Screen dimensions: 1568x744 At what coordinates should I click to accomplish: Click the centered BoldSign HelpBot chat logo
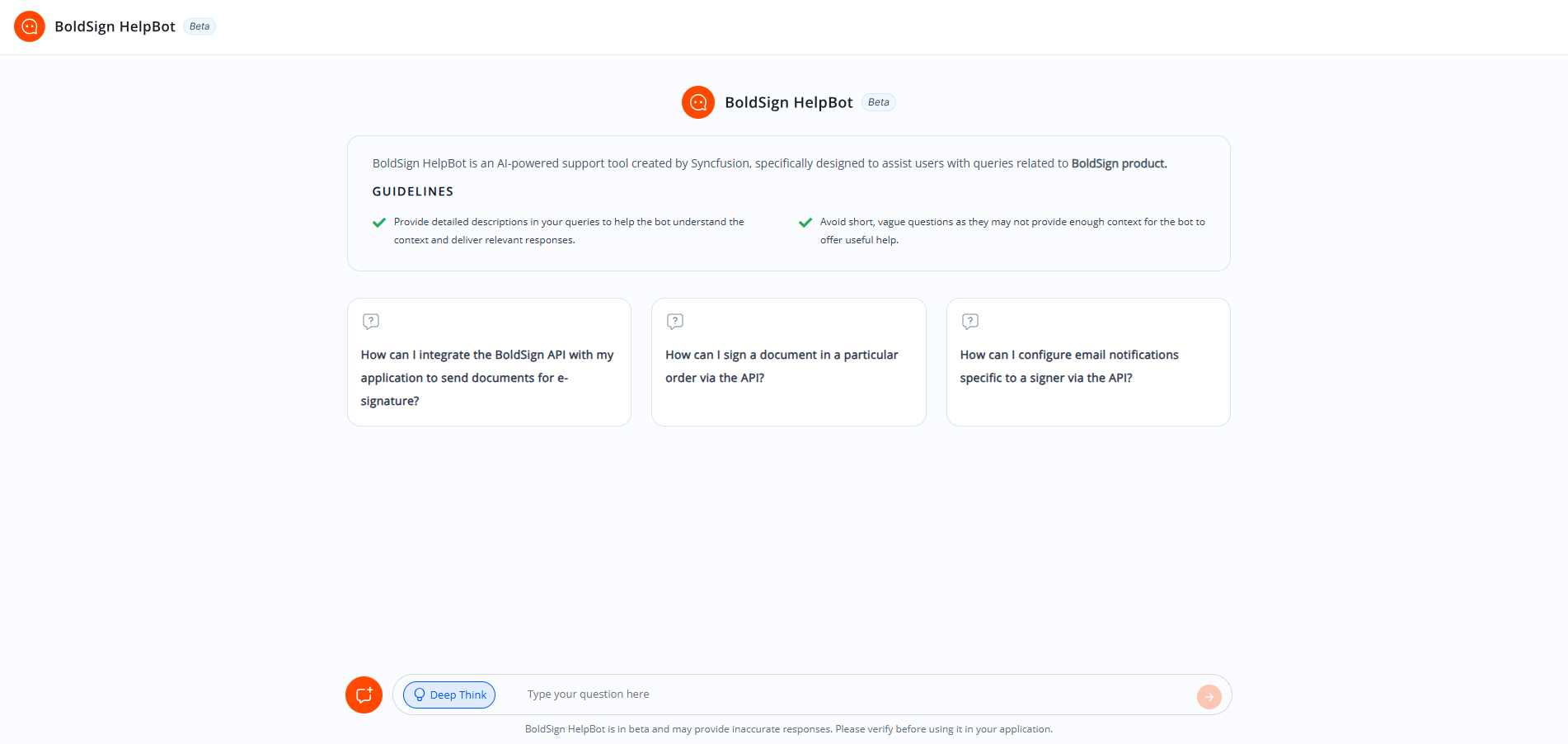tap(698, 102)
